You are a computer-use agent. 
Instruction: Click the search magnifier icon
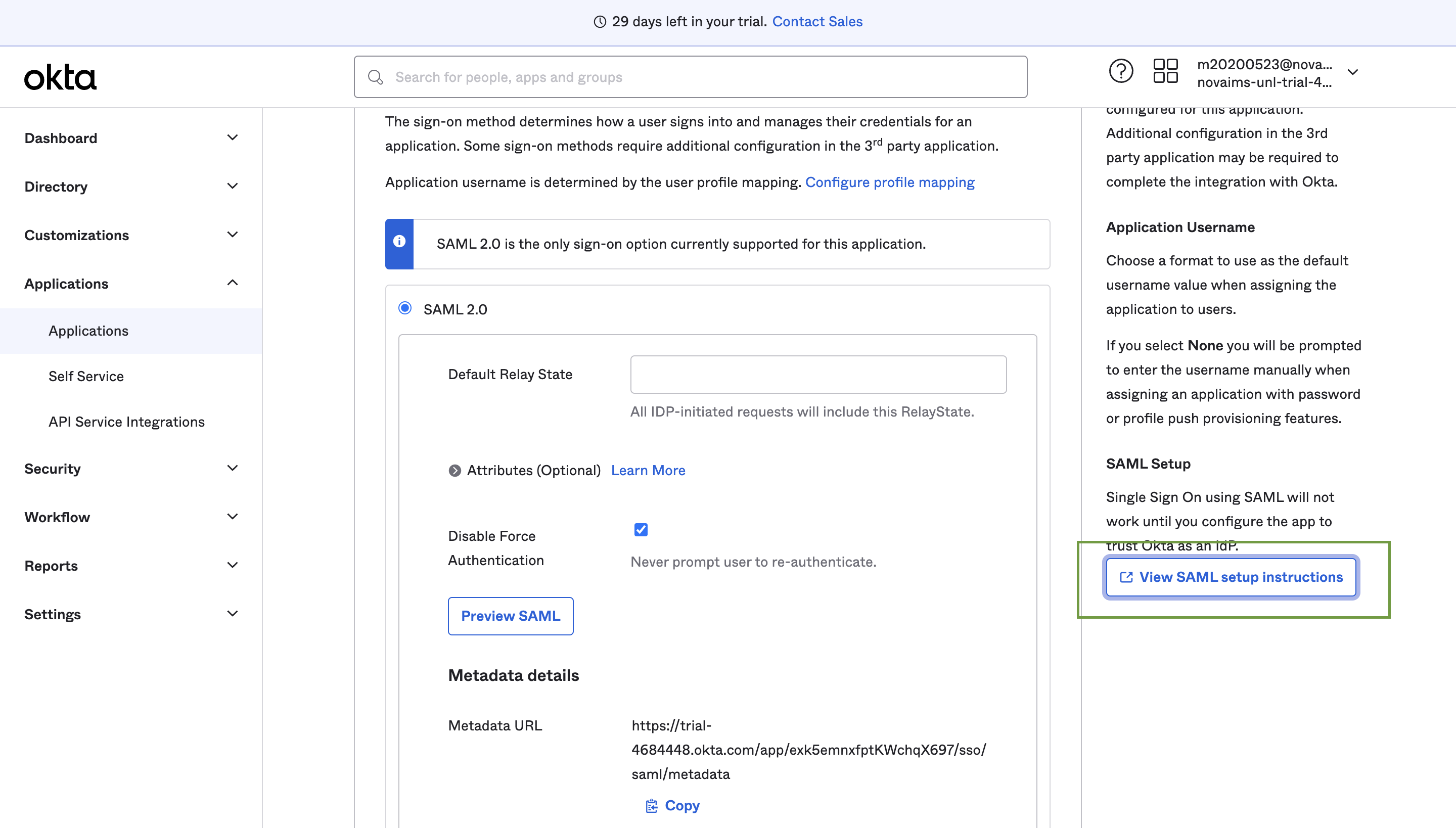375,77
